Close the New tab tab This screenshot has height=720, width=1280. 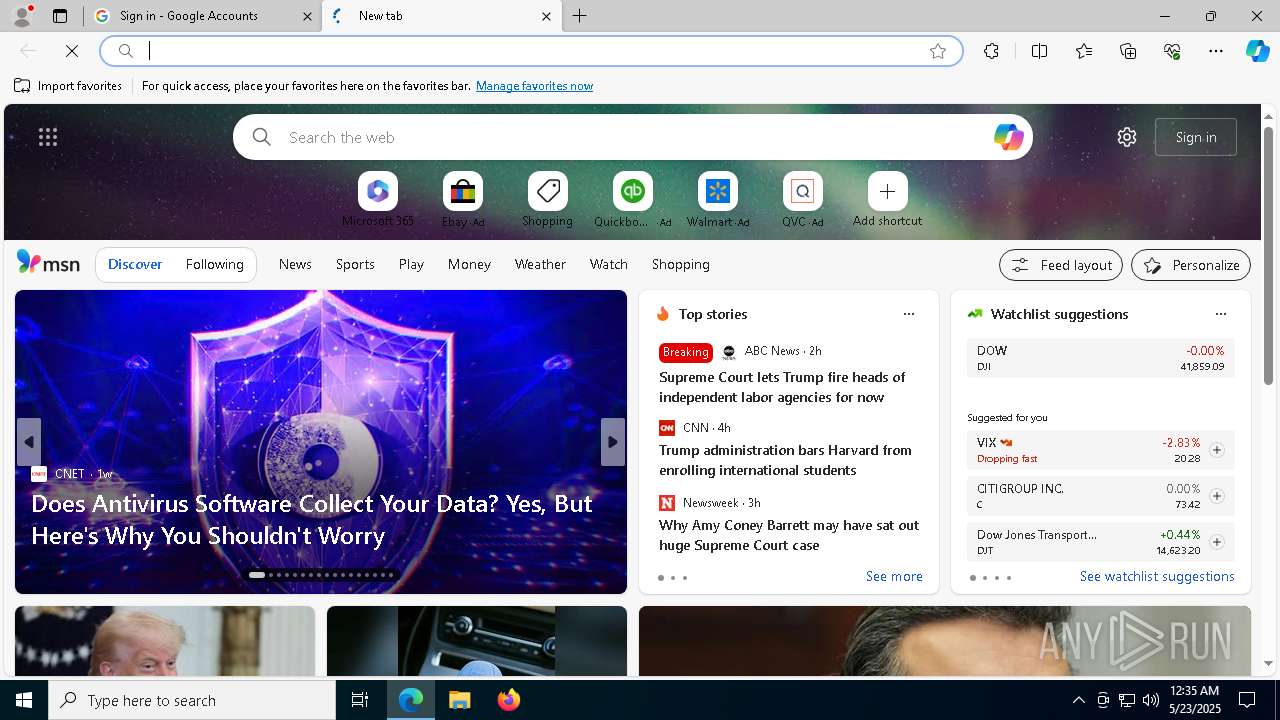pyautogui.click(x=546, y=16)
